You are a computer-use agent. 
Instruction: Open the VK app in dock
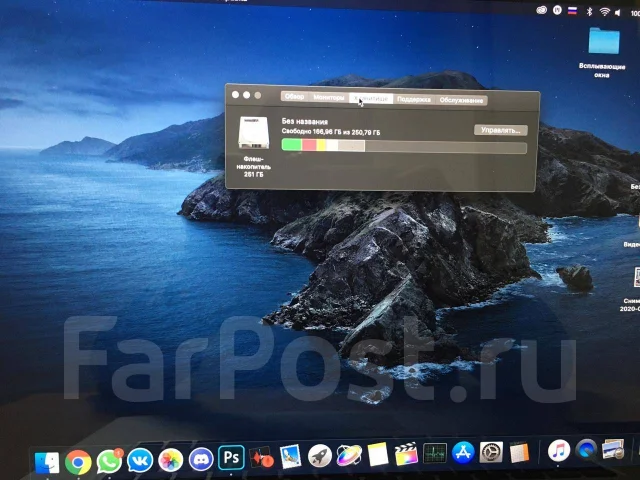coord(140,460)
